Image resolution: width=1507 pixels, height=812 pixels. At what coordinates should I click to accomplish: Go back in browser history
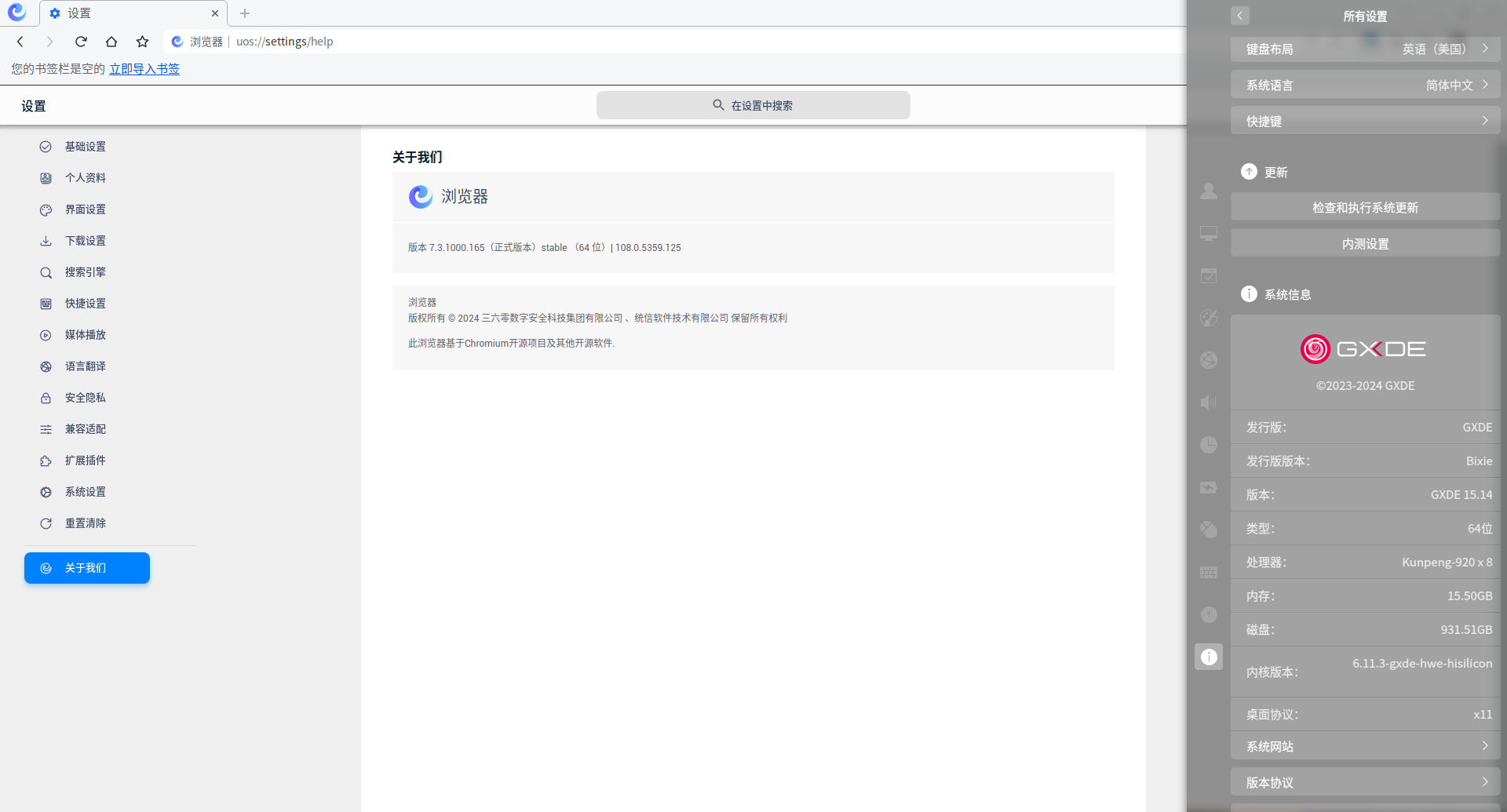coord(20,42)
